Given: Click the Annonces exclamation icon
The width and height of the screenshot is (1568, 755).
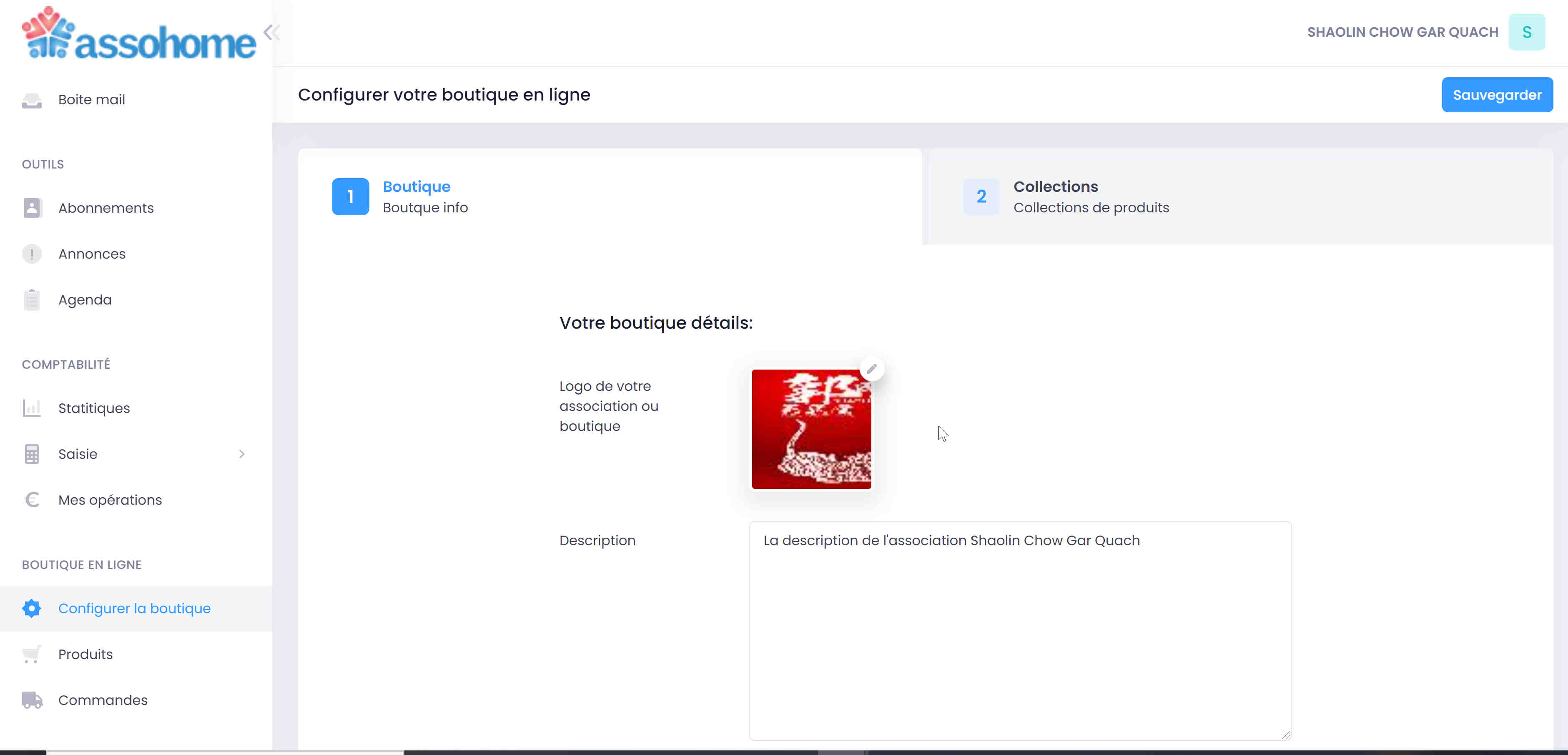Looking at the screenshot, I should (32, 254).
